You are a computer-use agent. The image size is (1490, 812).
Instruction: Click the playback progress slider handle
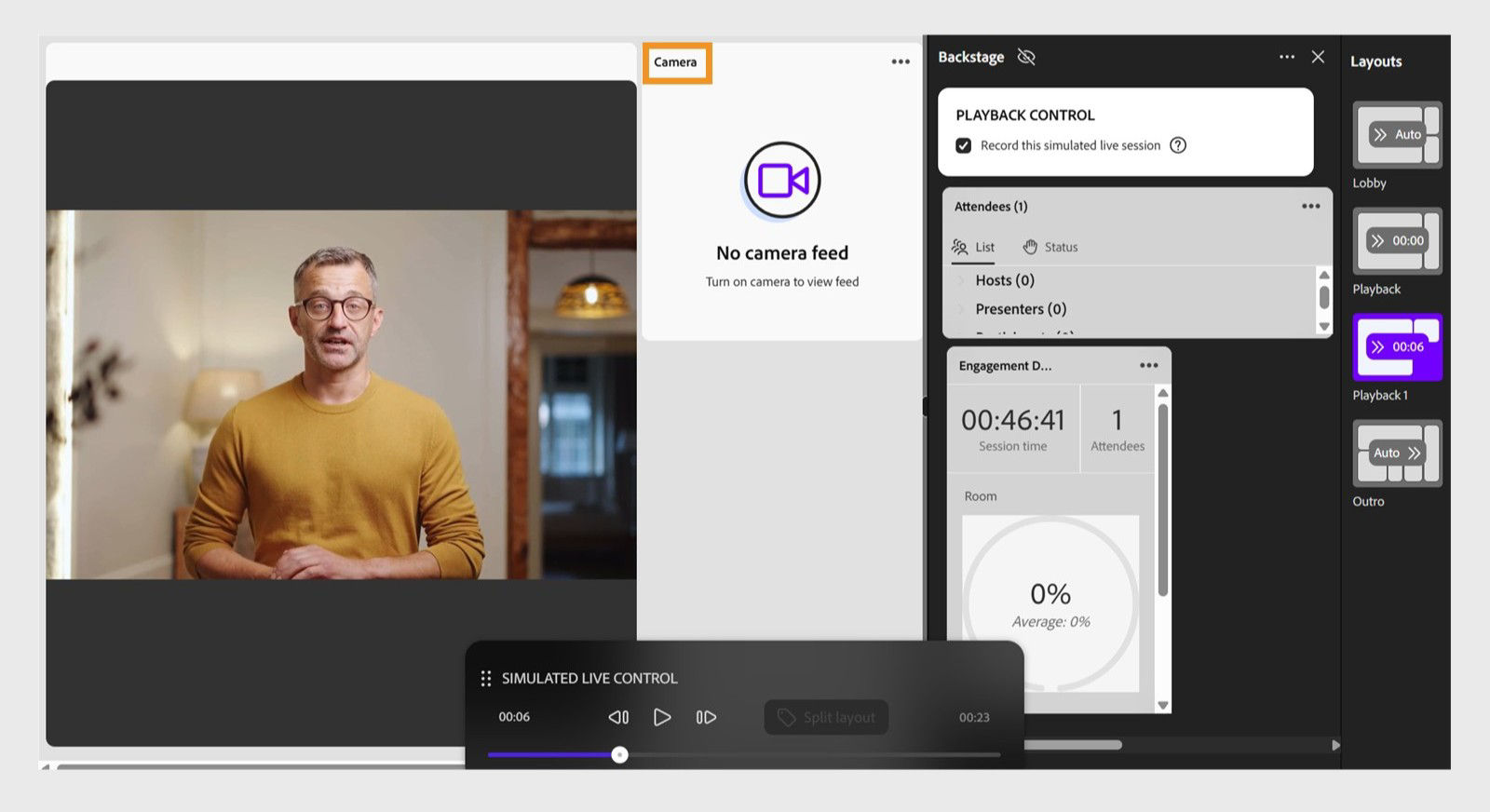click(620, 755)
